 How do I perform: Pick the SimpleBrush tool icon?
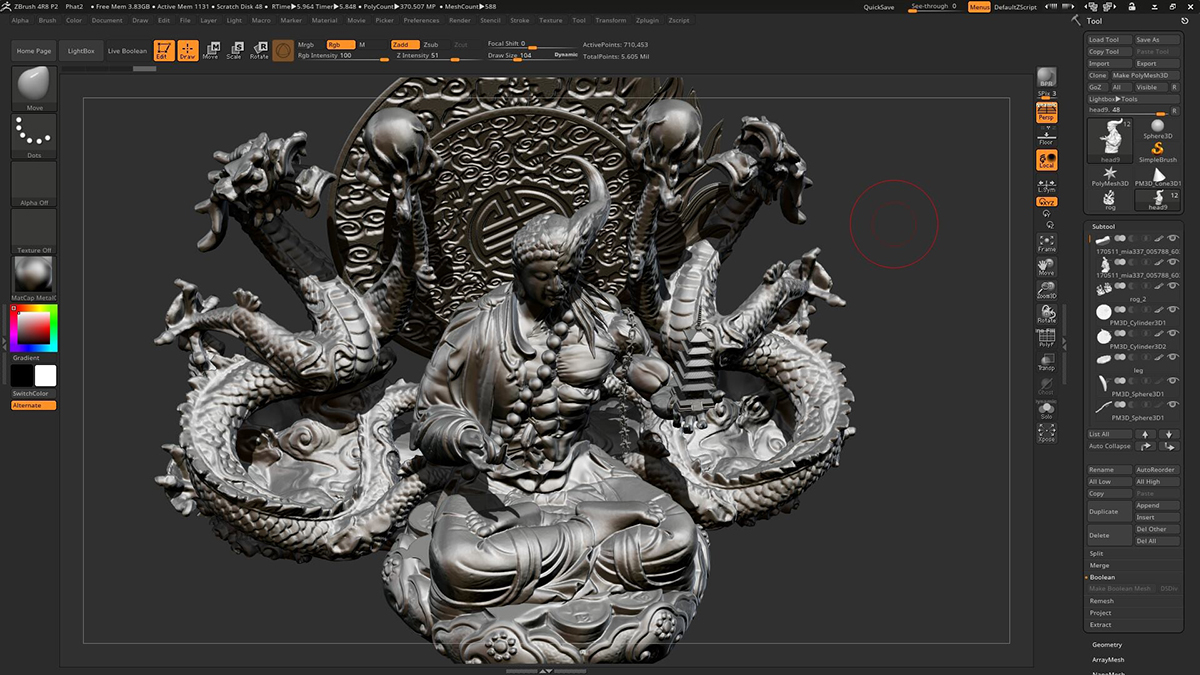[1157, 149]
